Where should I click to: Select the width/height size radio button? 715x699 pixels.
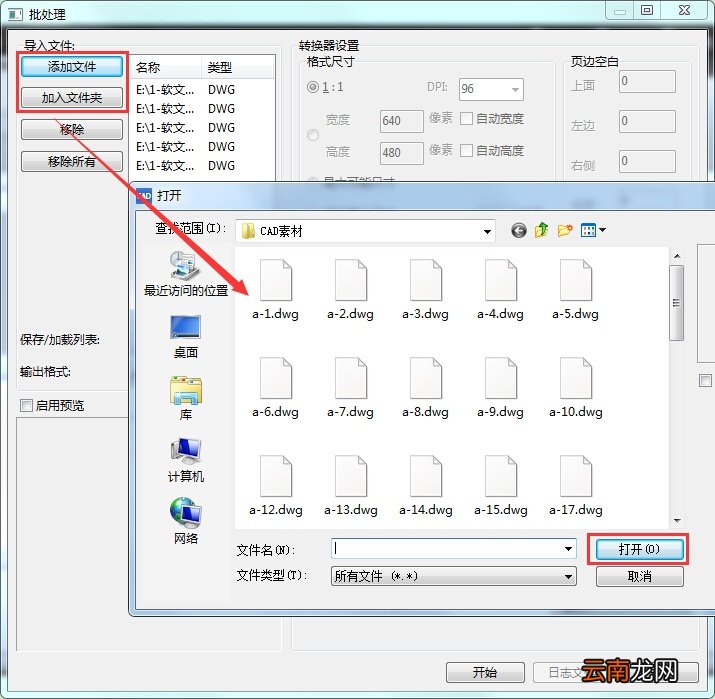[x=313, y=135]
